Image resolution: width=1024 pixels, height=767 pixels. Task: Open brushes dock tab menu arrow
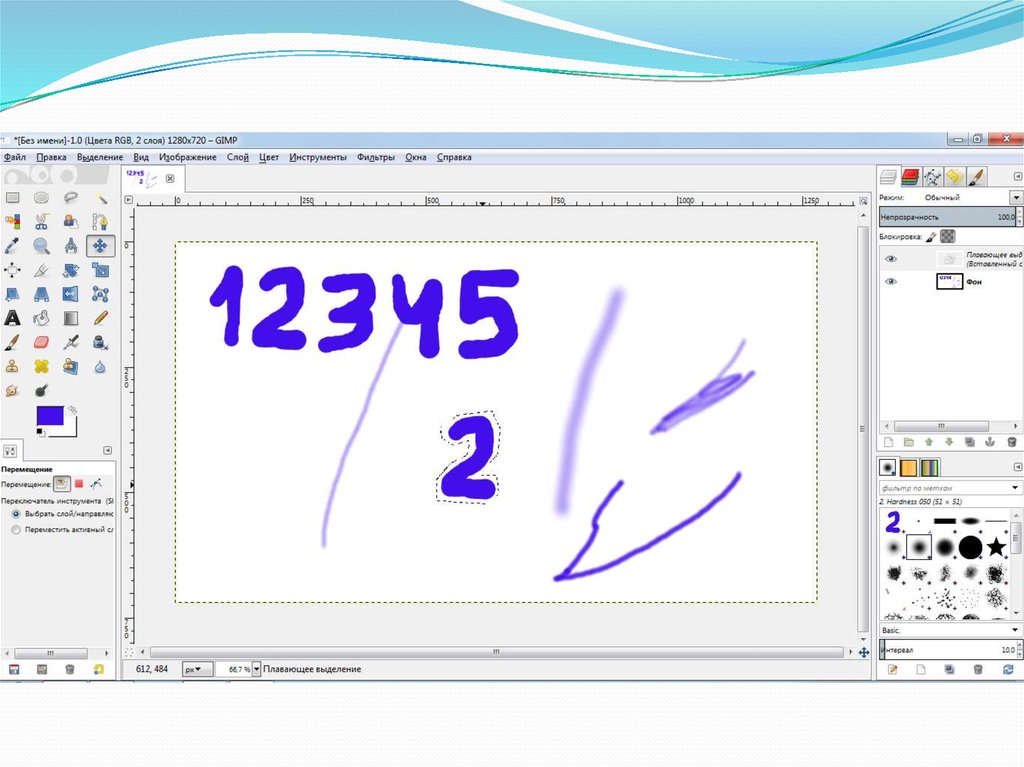[x=1017, y=467]
